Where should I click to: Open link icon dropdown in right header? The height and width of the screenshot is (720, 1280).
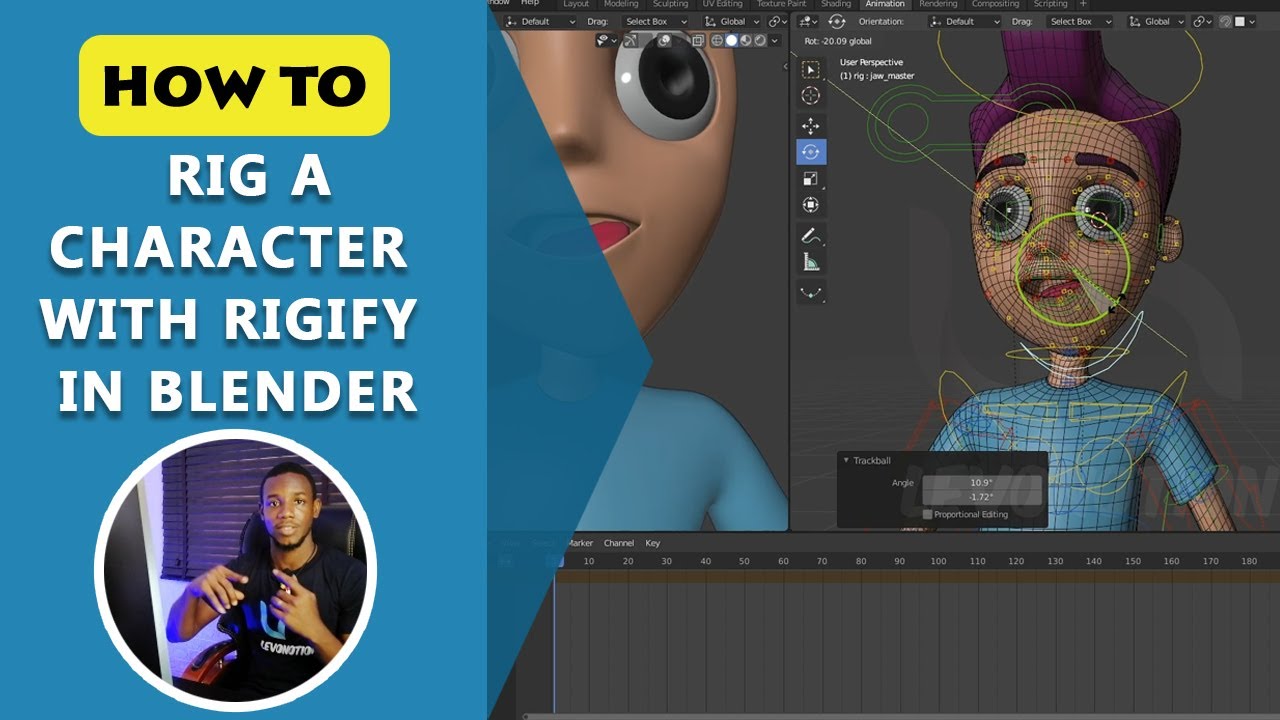[1203, 21]
